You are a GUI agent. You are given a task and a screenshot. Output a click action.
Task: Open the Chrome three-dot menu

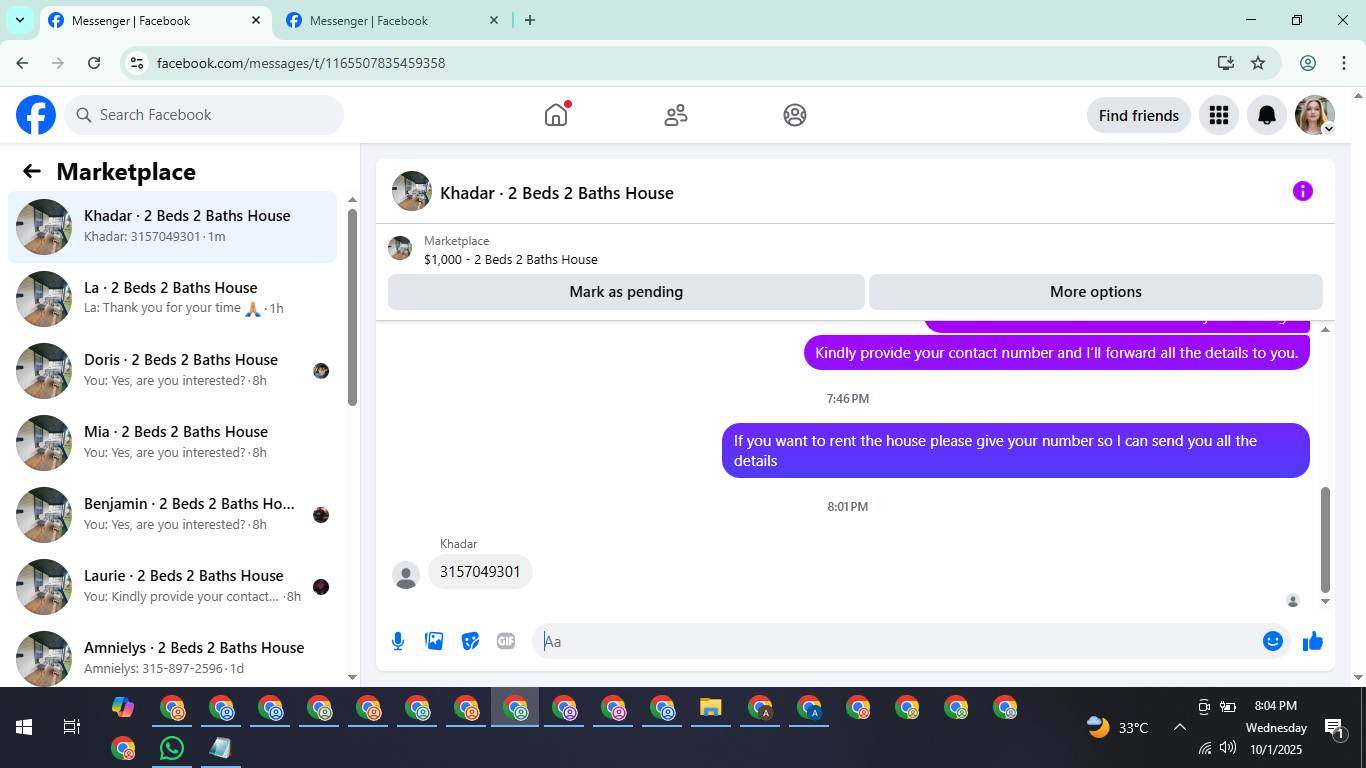[x=1343, y=63]
